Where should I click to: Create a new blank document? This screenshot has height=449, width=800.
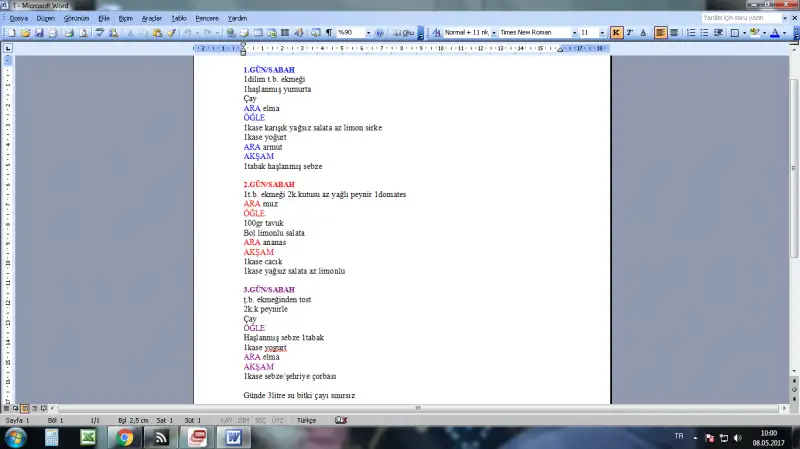coord(10,33)
